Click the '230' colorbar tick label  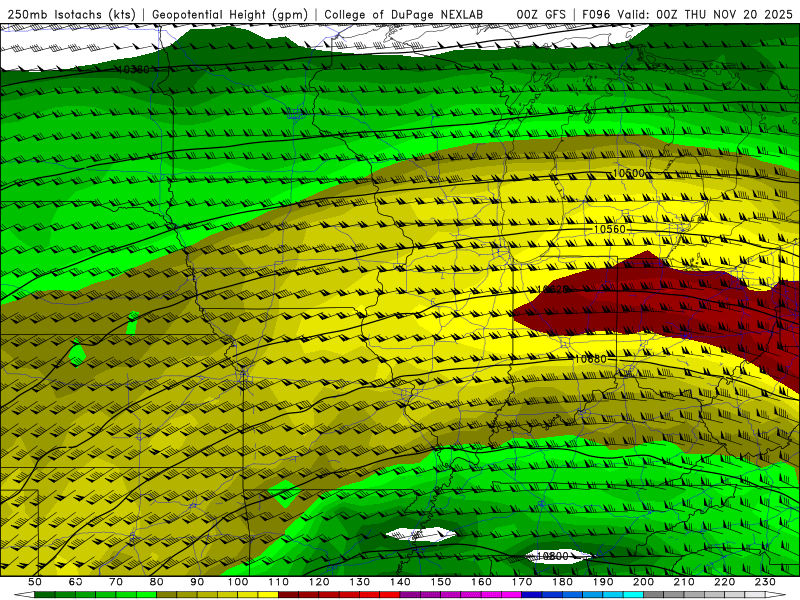click(765, 582)
